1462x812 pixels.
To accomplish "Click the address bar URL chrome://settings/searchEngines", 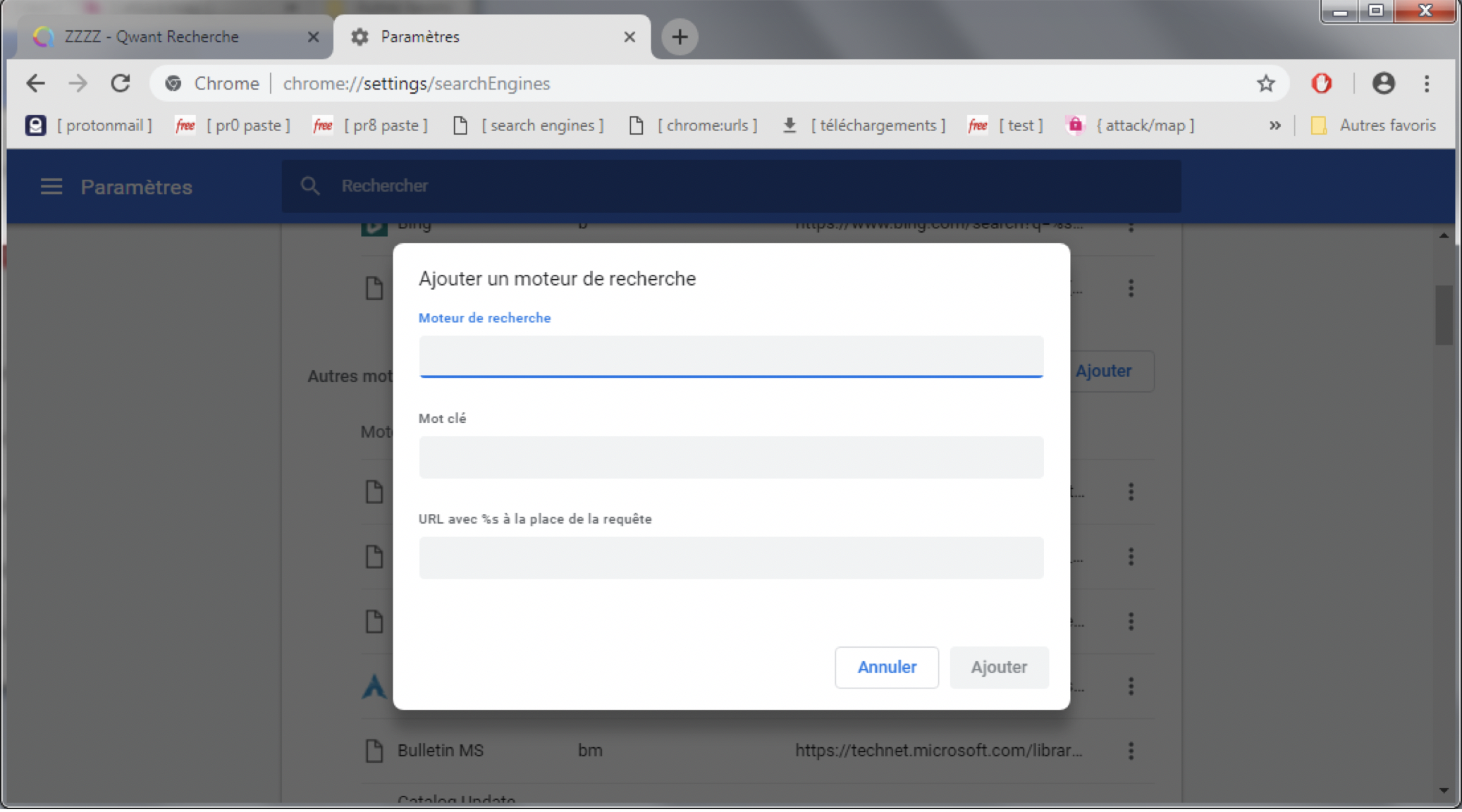I will [x=417, y=84].
